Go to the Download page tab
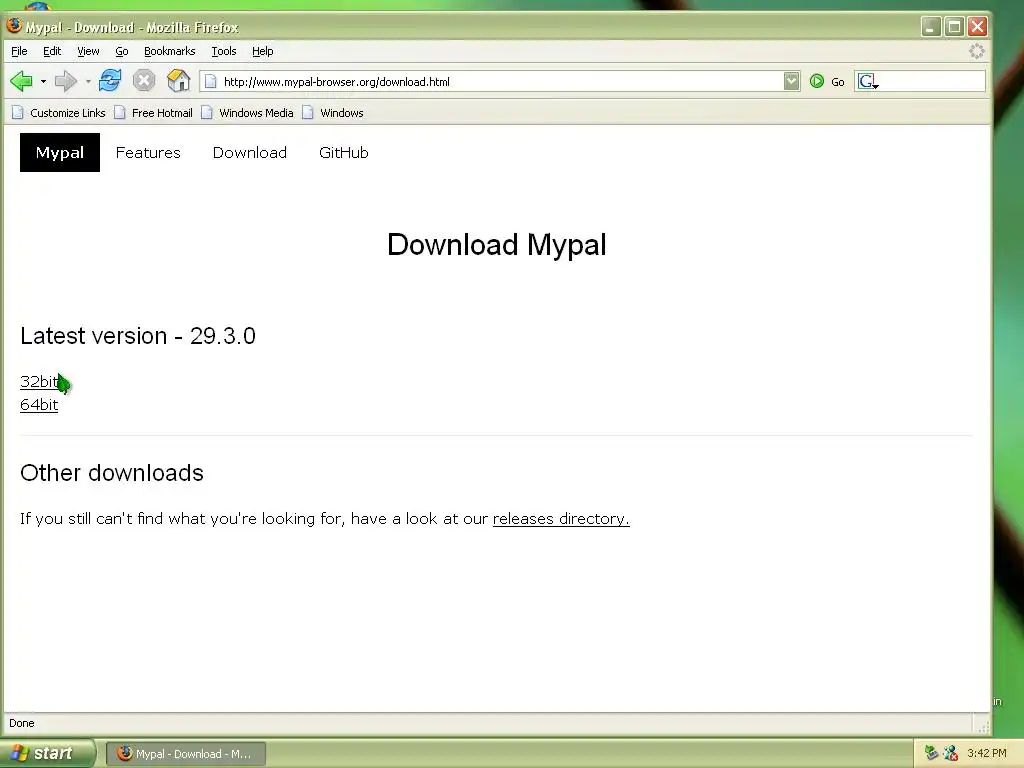The height and width of the screenshot is (768, 1024). (x=249, y=153)
